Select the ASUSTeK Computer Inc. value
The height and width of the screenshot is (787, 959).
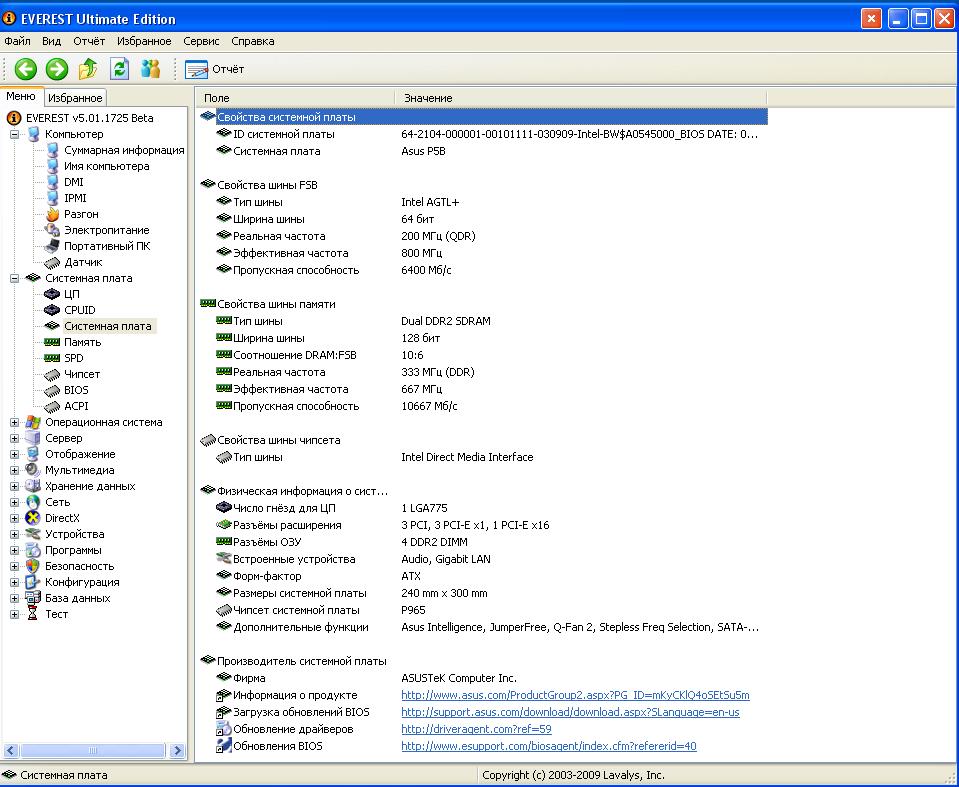point(459,678)
